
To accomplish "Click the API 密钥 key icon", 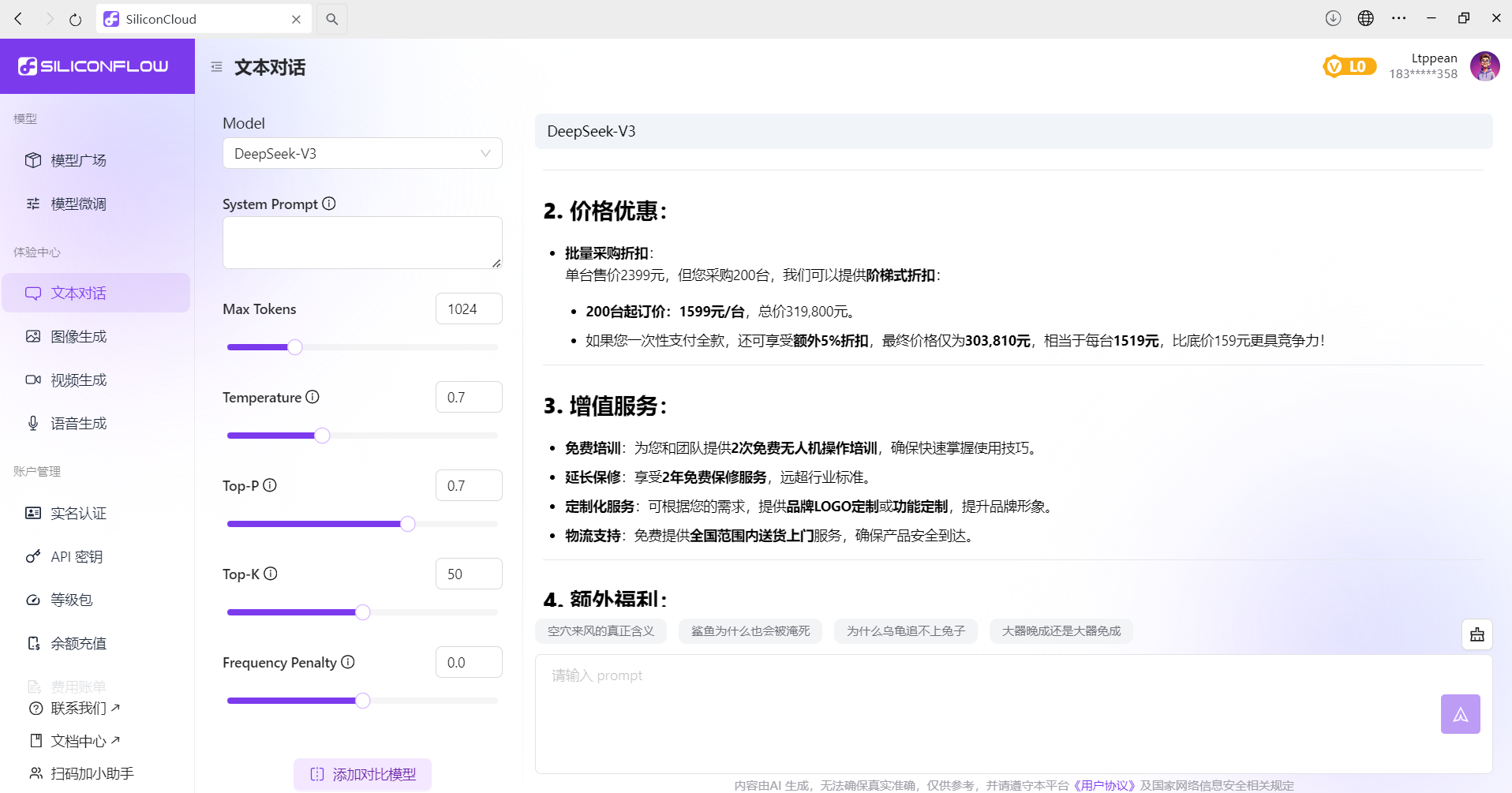I will tap(33, 556).
